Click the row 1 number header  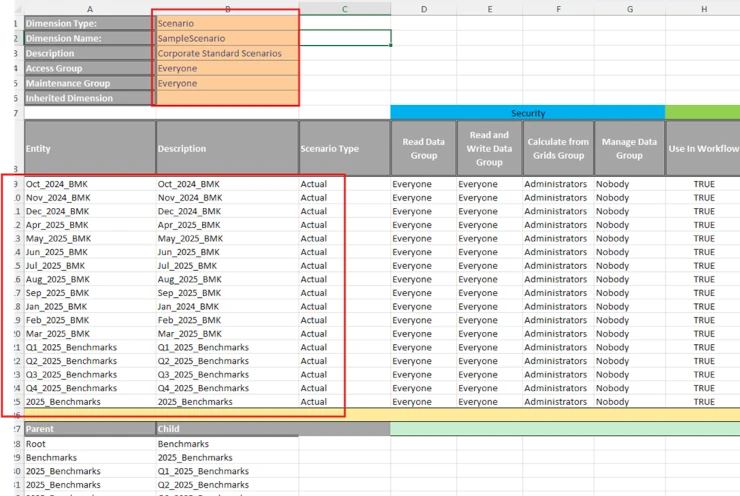(14, 23)
